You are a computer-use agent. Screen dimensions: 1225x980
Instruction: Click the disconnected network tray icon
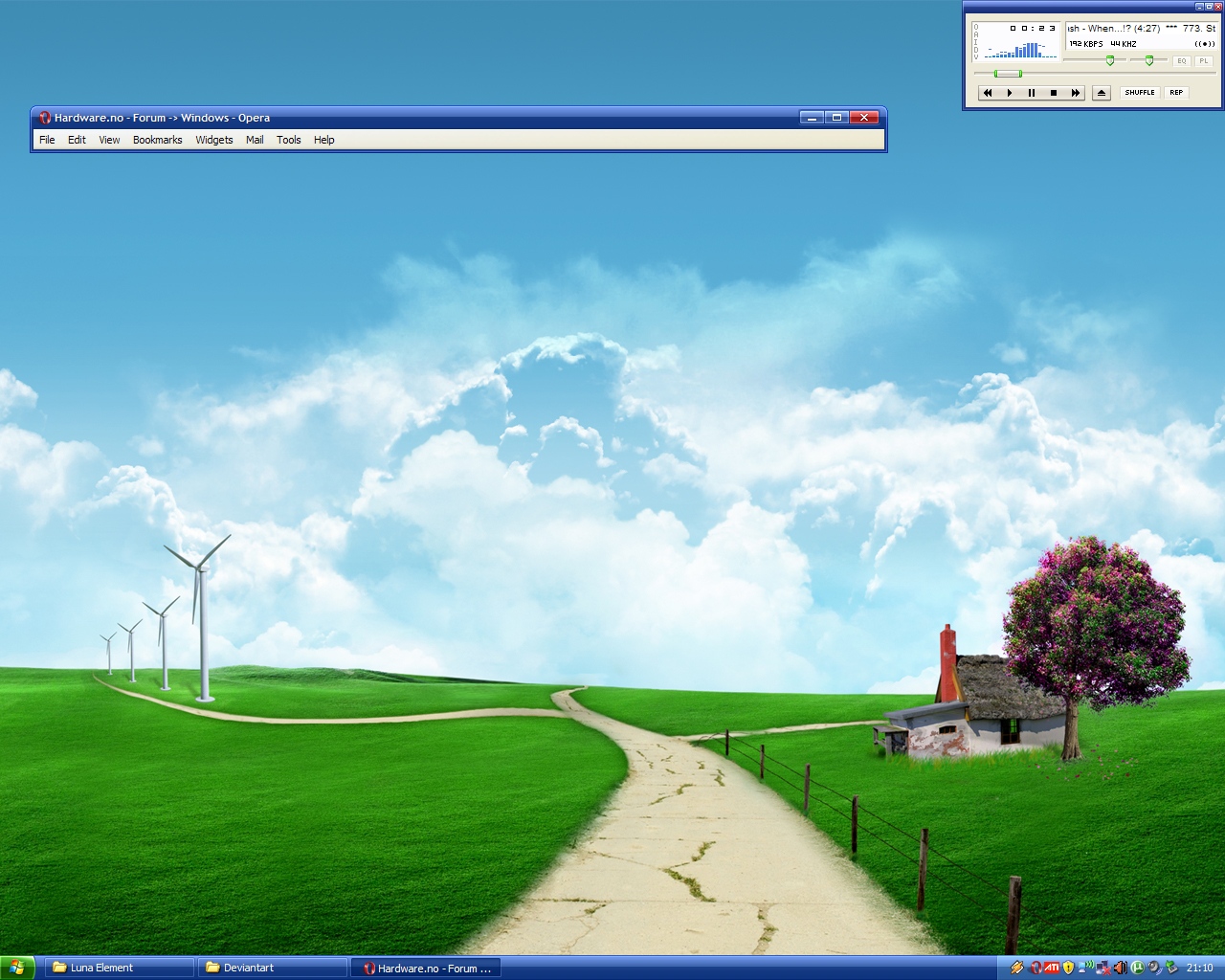click(x=1103, y=968)
